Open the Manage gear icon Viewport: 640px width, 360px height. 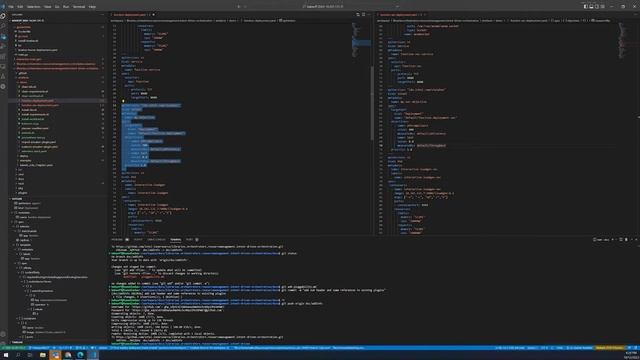(x=3, y=343)
